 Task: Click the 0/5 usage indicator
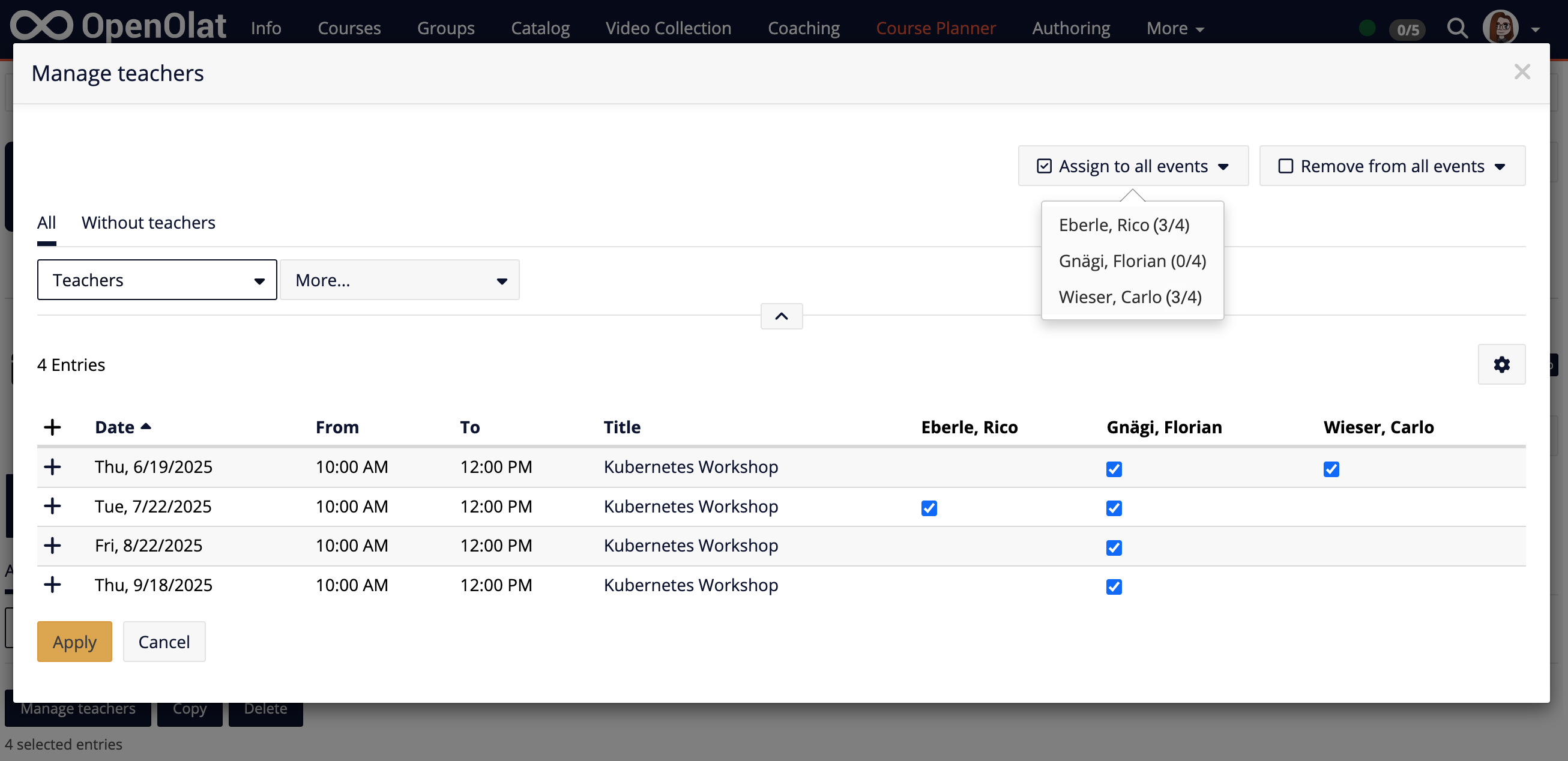point(1407,29)
